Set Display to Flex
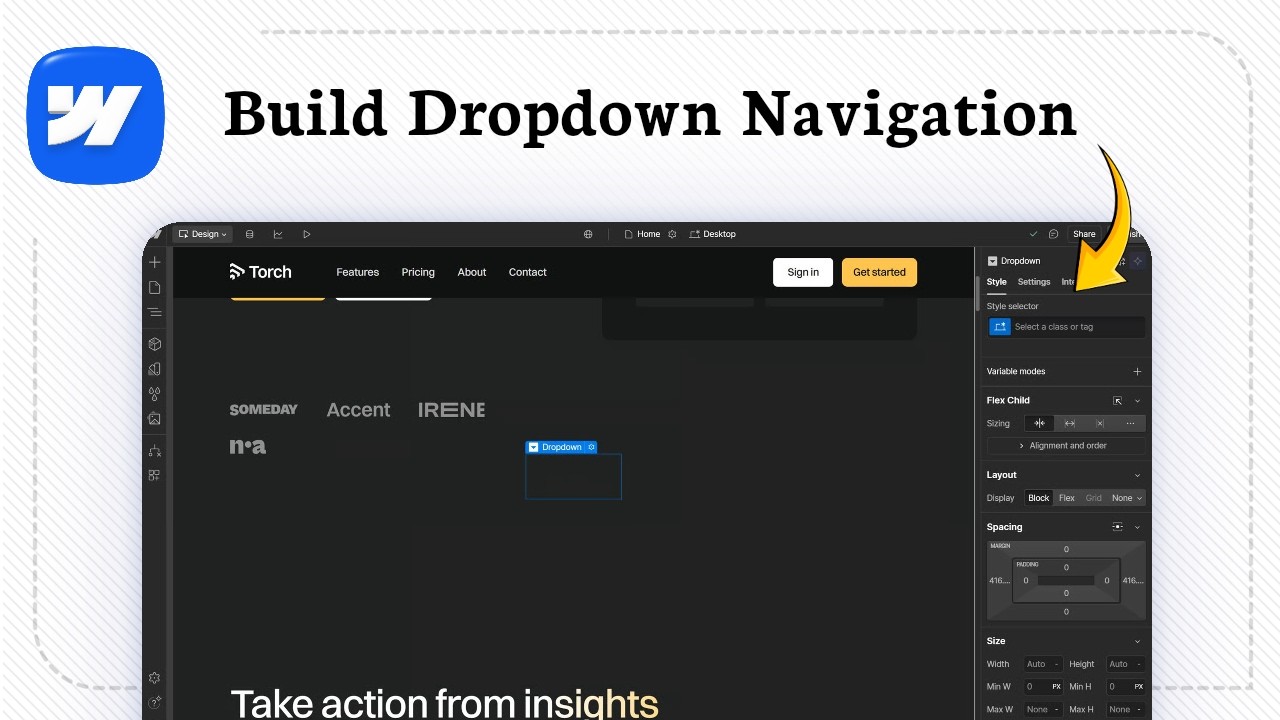This screenshot has height=720, width=1280. click(1067, 498)
